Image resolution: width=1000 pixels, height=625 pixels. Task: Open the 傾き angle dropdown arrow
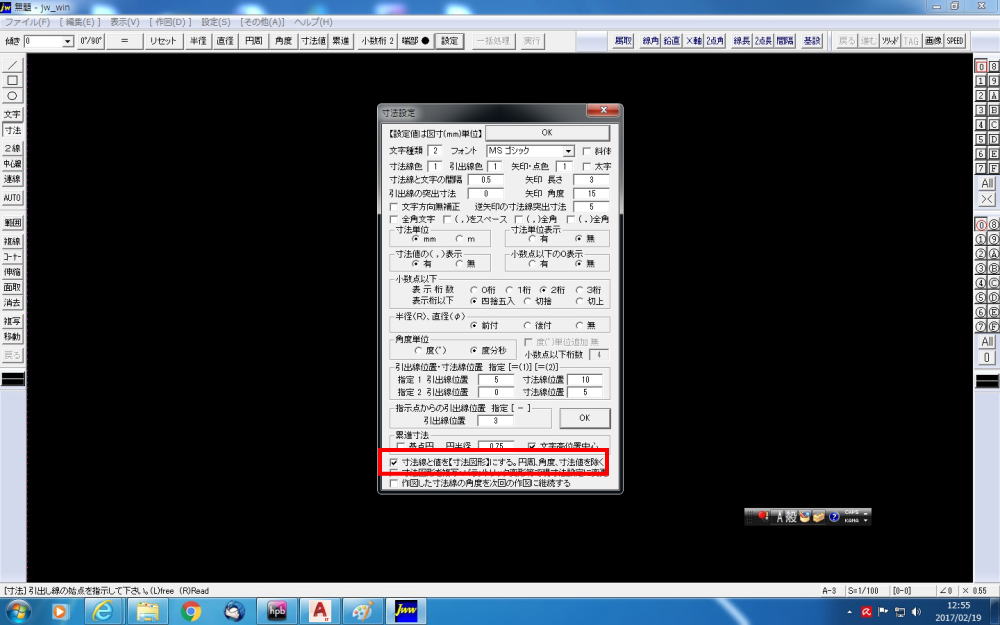[68, 41]
